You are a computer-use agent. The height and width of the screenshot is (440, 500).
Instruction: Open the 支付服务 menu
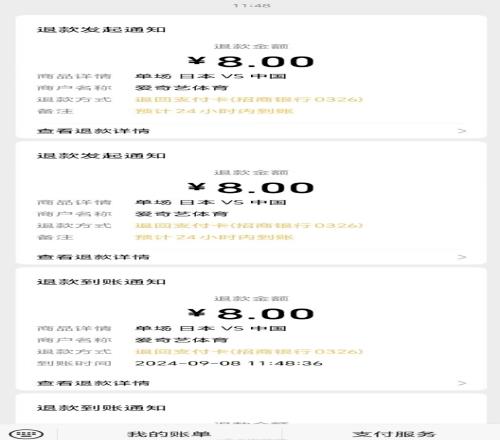tap(394, 434)
